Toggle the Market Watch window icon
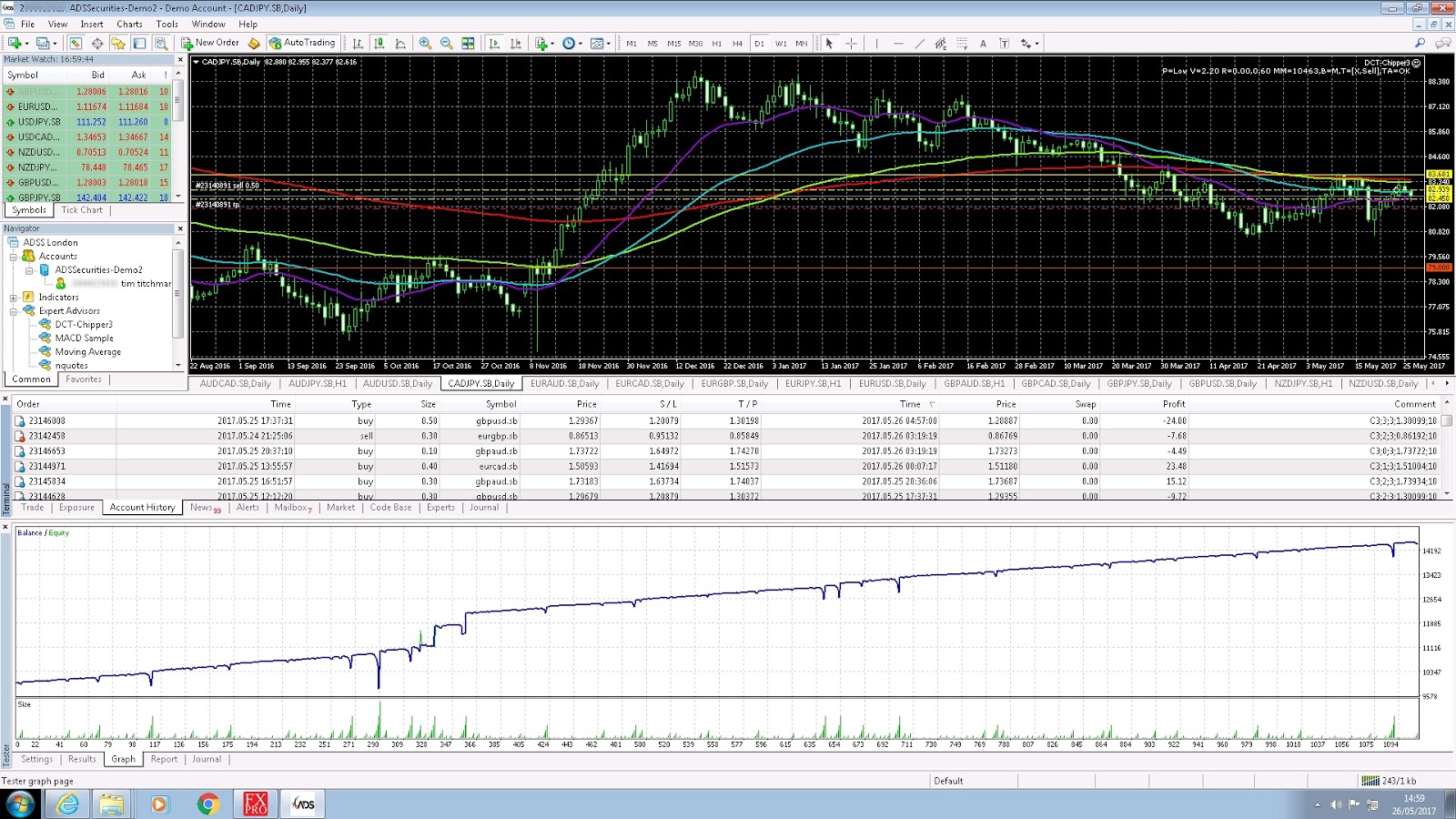 [x=76, y=43]
